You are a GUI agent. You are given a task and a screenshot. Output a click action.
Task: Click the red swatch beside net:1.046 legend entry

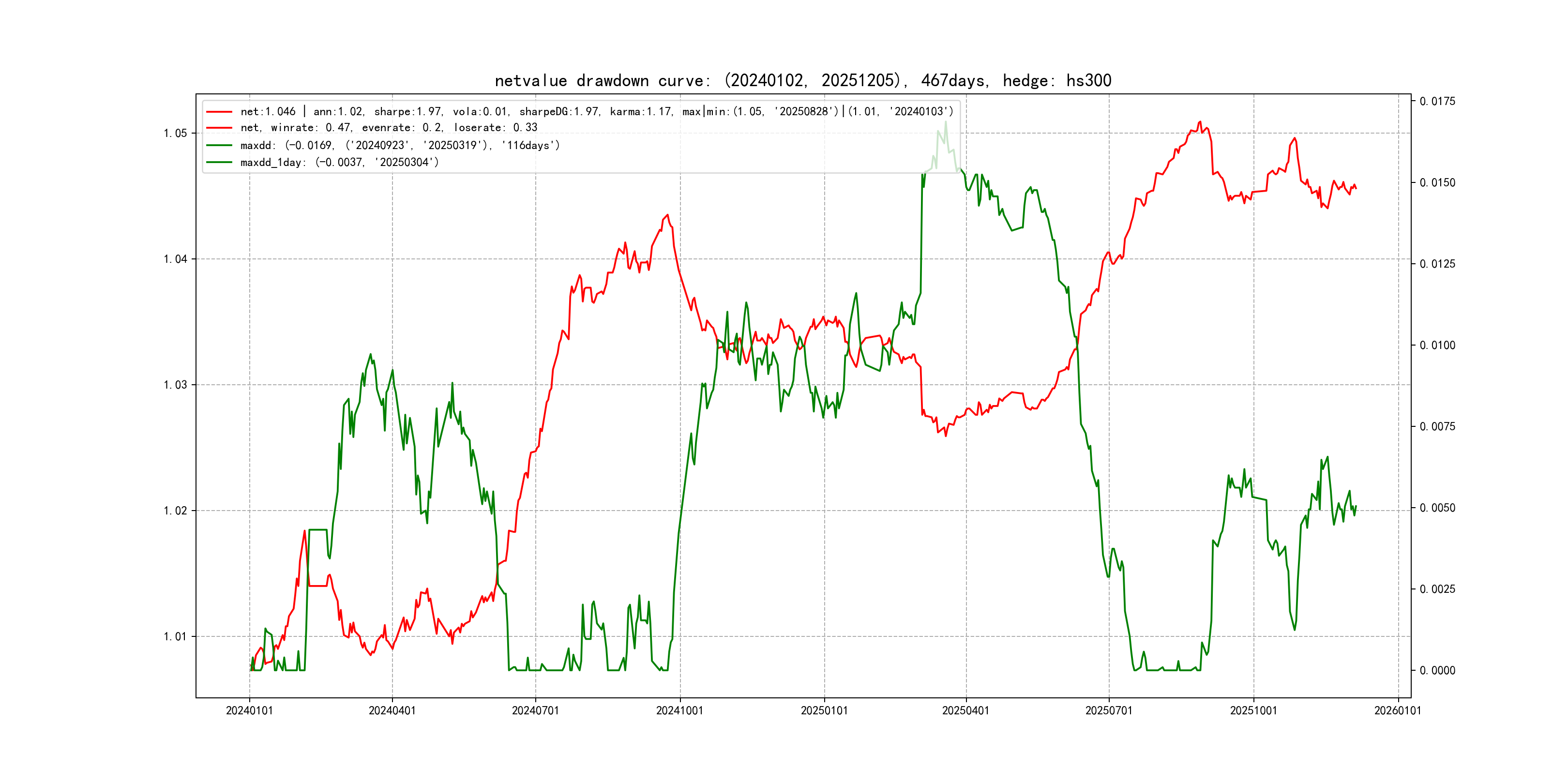pos(219,112)
